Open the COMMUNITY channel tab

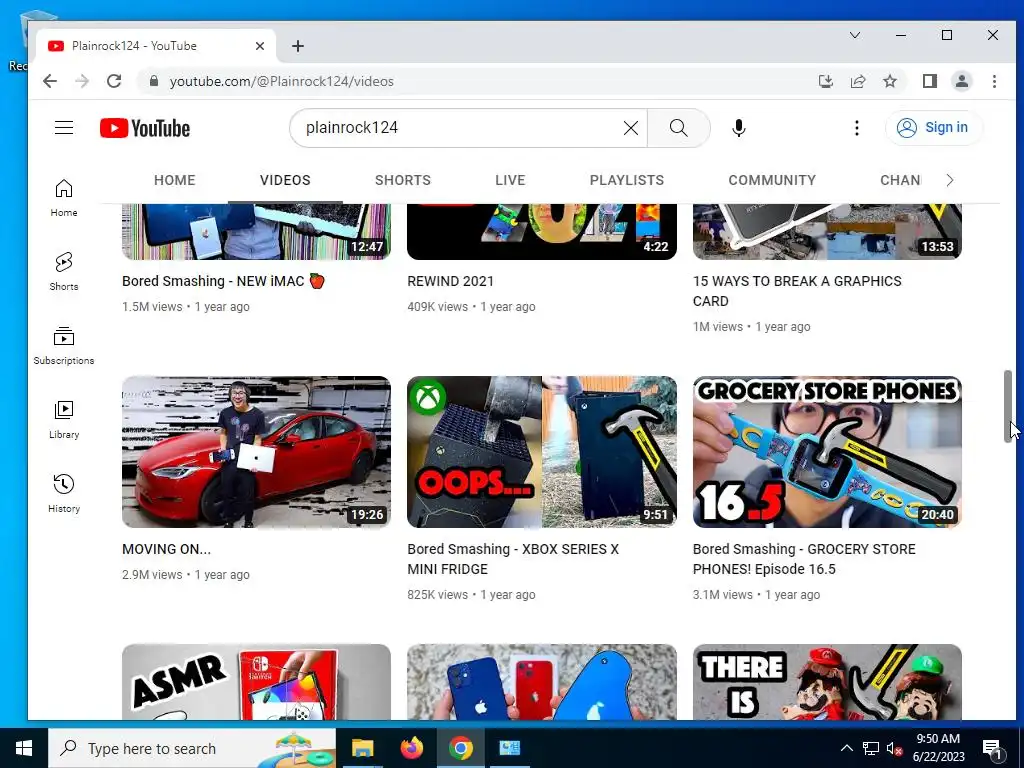click(772, 180)
